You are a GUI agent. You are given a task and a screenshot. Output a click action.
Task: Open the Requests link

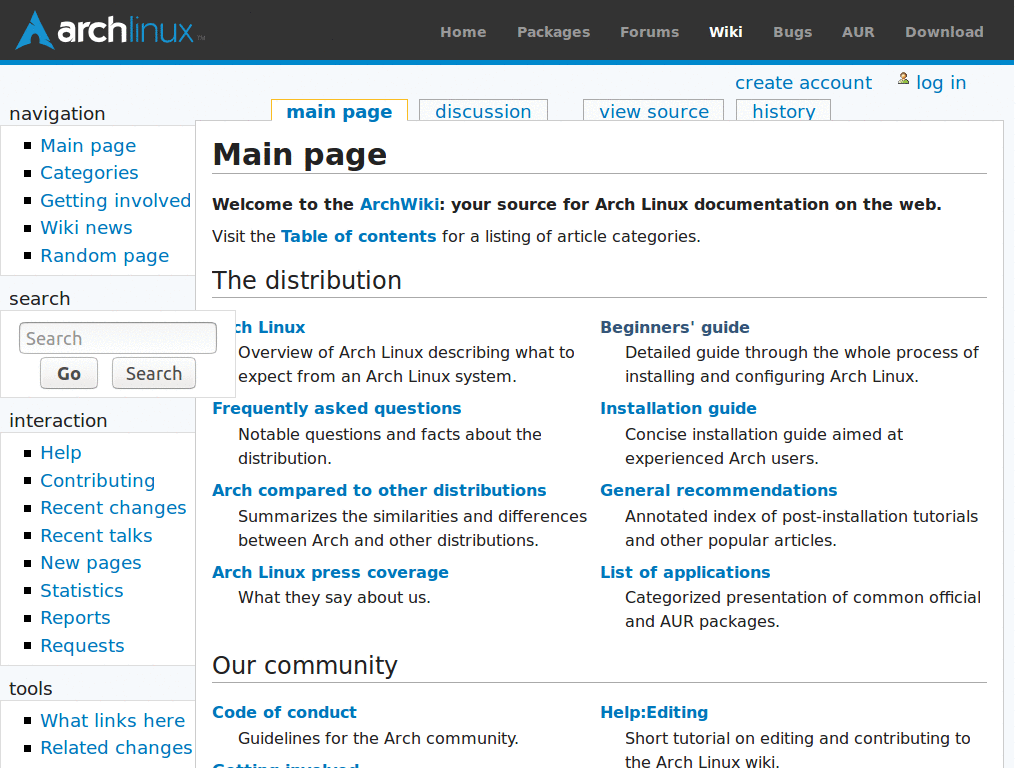click(x=82, y=646)
